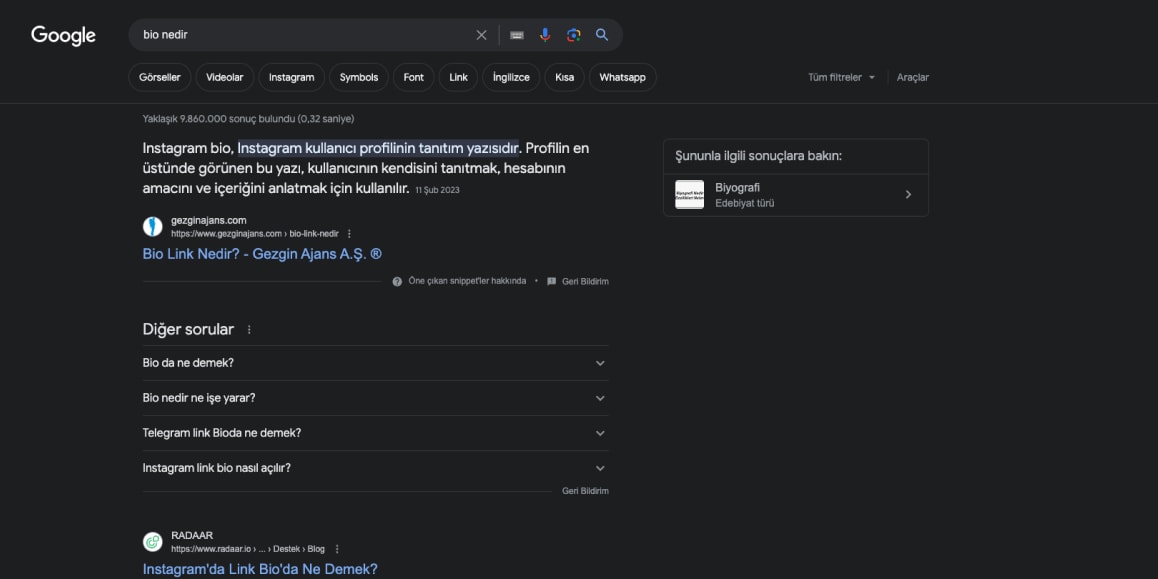Select the Videolar filter
Viewport: 1158px width, 579px height.
click(225, 78)
